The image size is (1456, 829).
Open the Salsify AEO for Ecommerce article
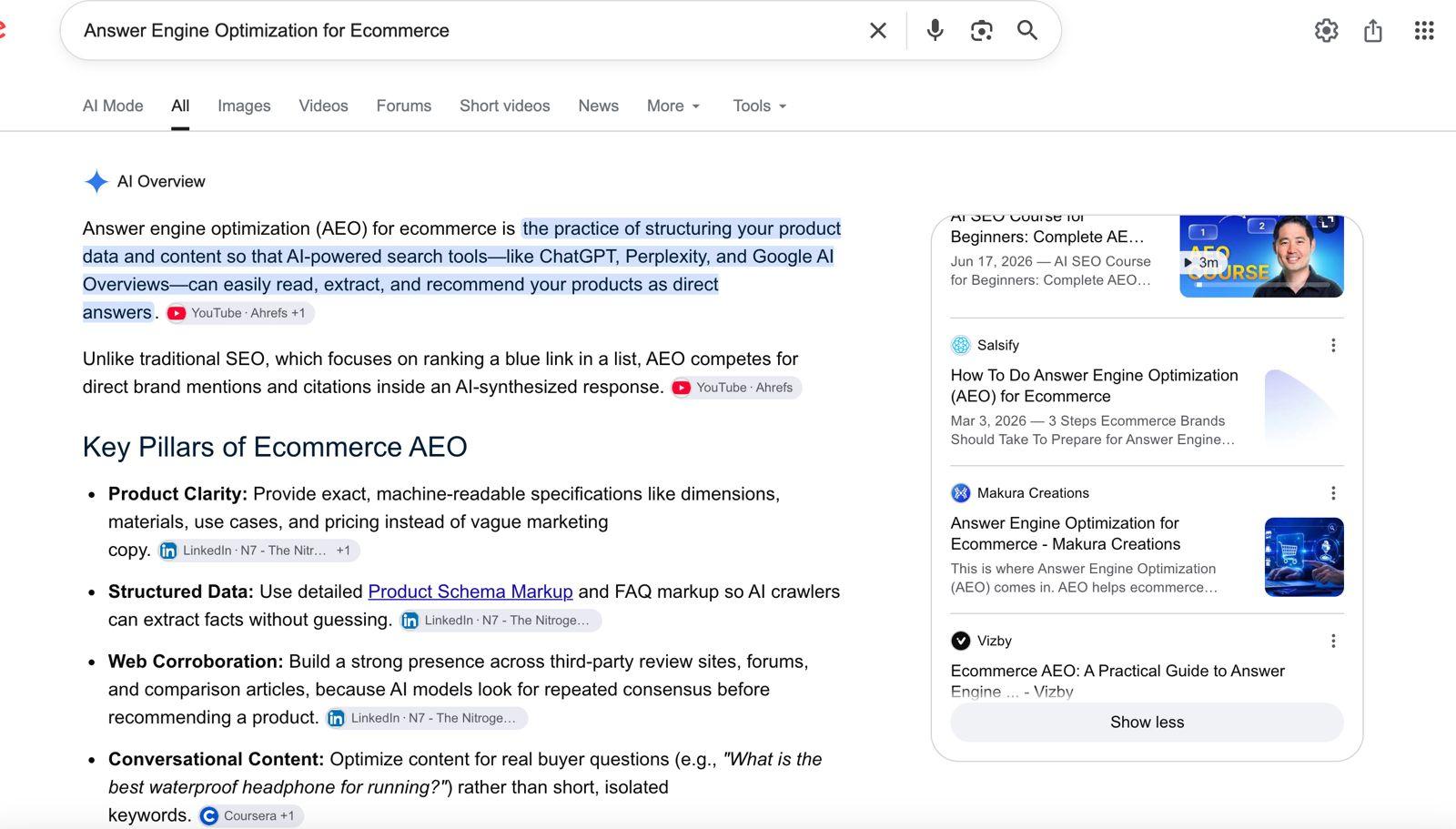click(x=1094, y=386)
